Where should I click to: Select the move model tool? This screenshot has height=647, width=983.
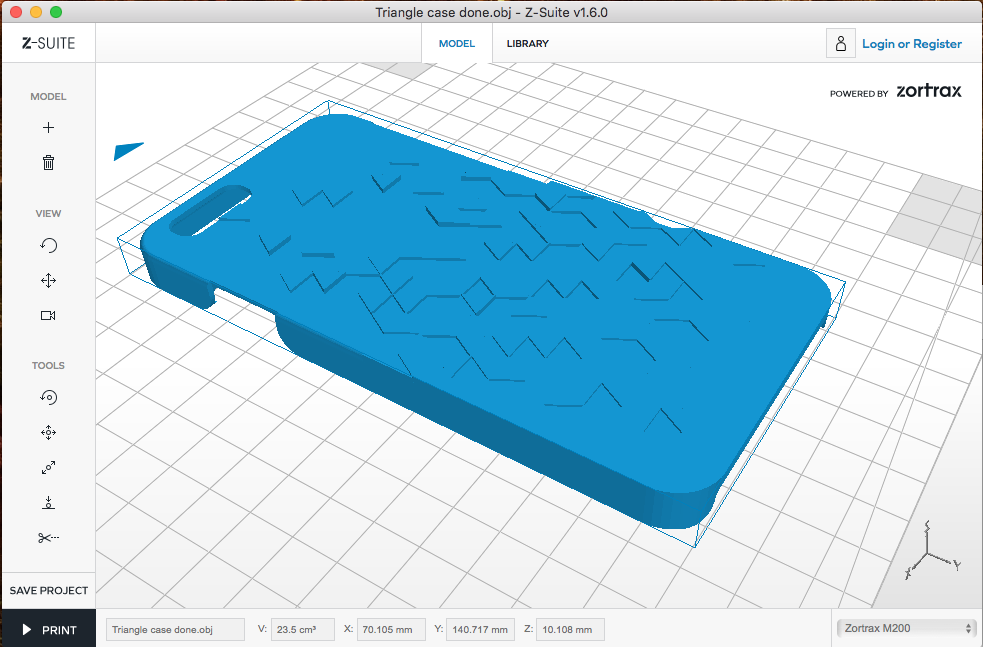[x=48, y=432]
